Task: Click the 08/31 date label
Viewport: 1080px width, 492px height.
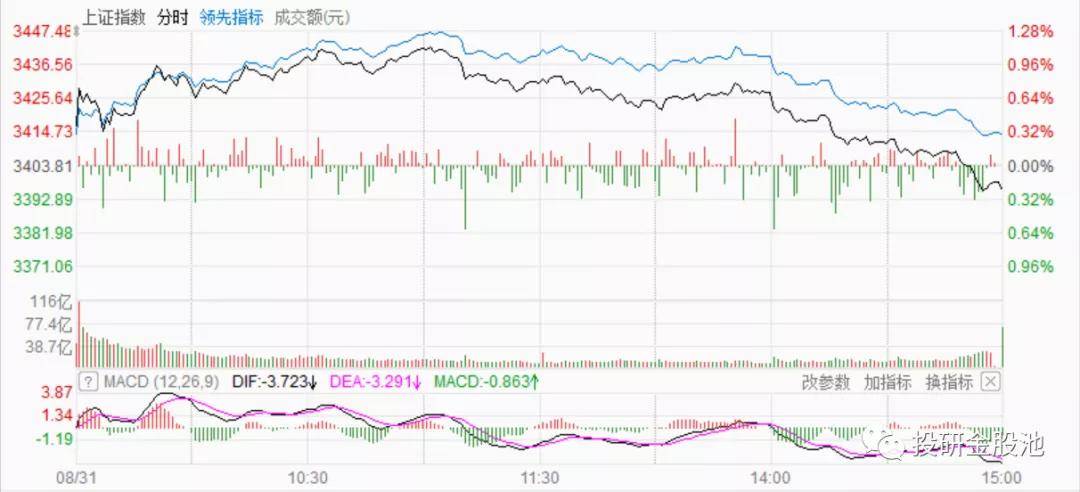Action: (x=76, y=478)
